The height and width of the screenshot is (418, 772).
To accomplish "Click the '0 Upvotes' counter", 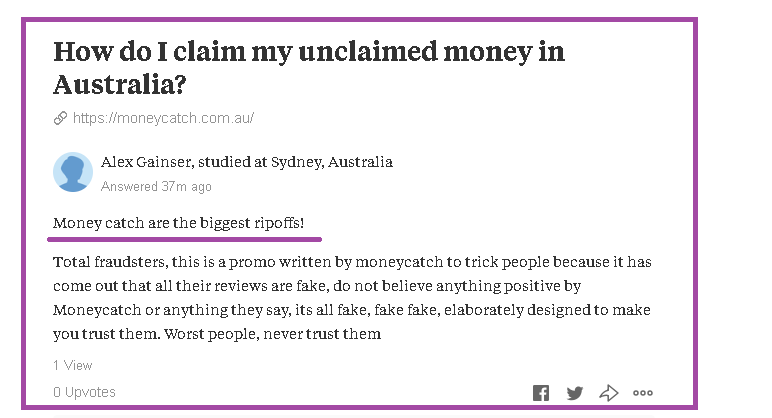I will click(84, 392).
